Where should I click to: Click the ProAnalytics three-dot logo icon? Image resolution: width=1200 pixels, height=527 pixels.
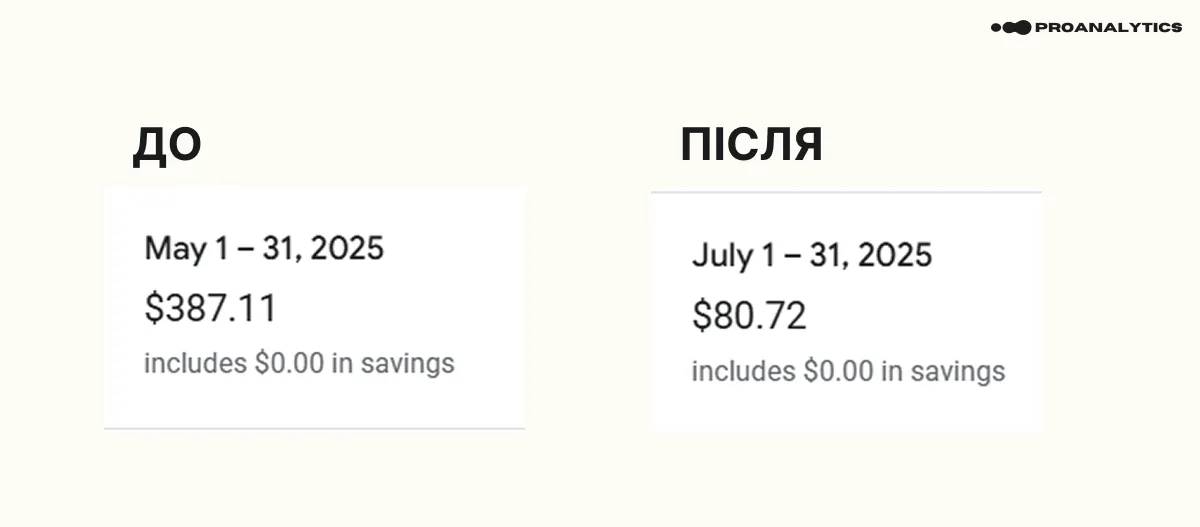1010,27
